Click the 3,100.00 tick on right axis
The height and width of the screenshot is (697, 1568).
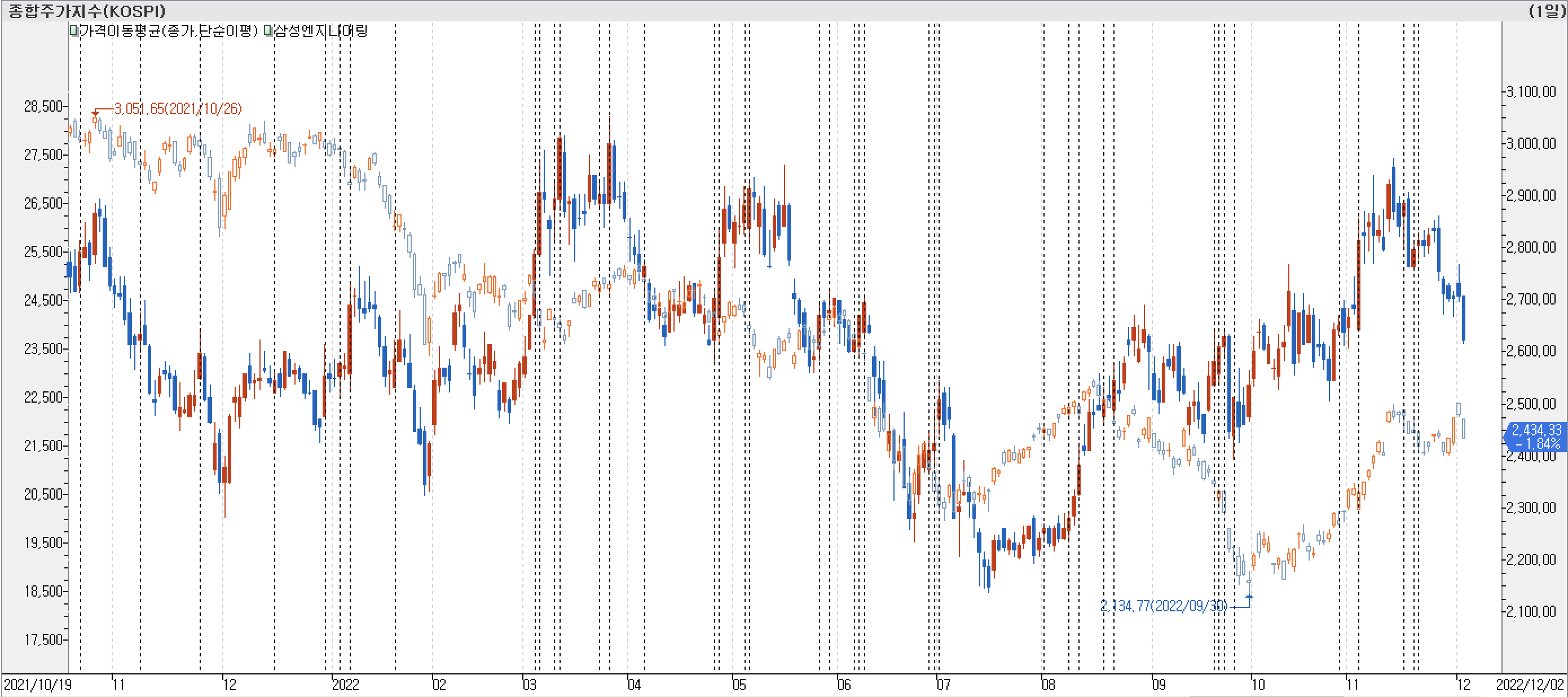[1531, 91]
